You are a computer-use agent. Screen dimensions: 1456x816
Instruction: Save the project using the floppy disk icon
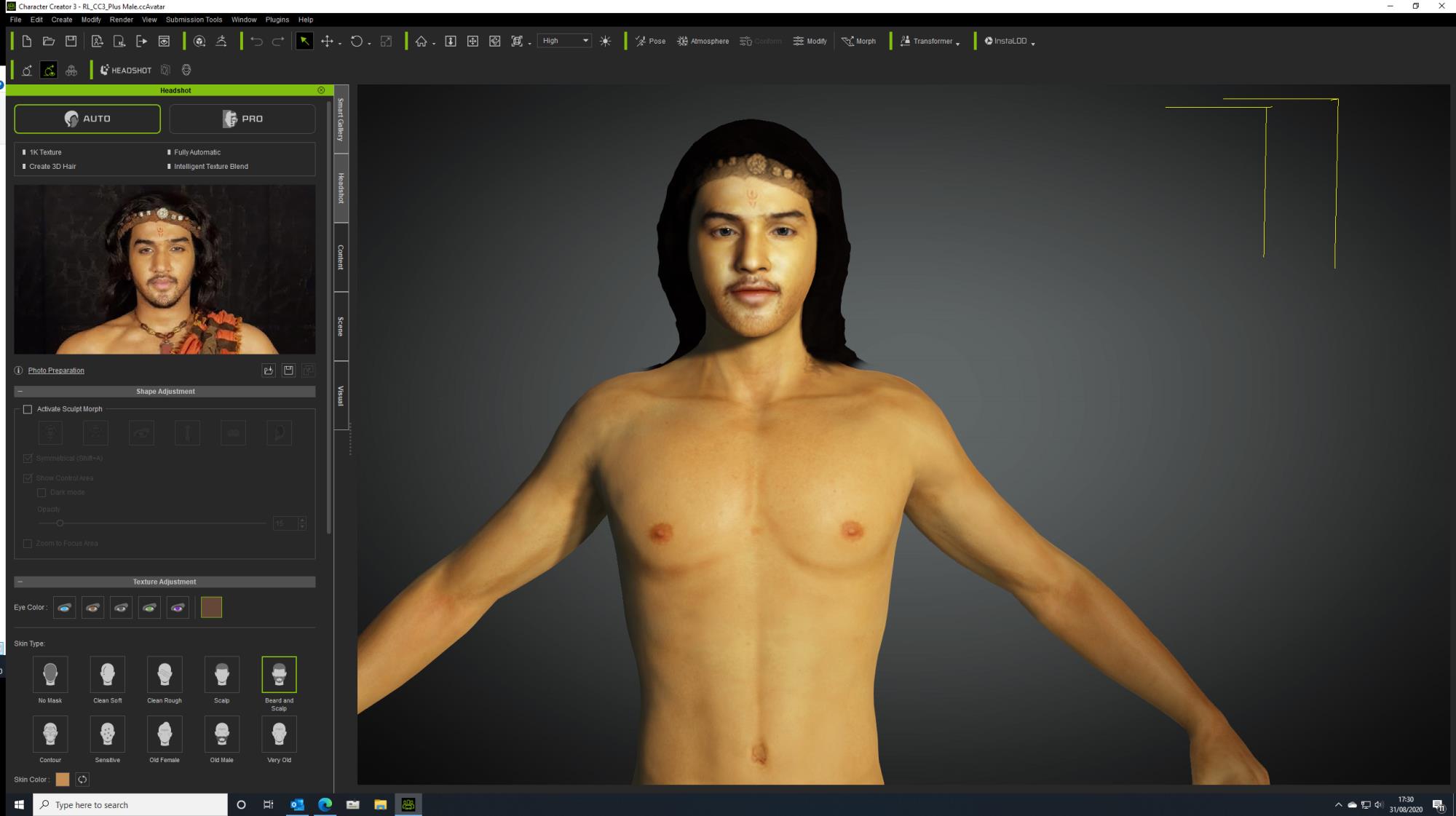(x=71, y=41)
